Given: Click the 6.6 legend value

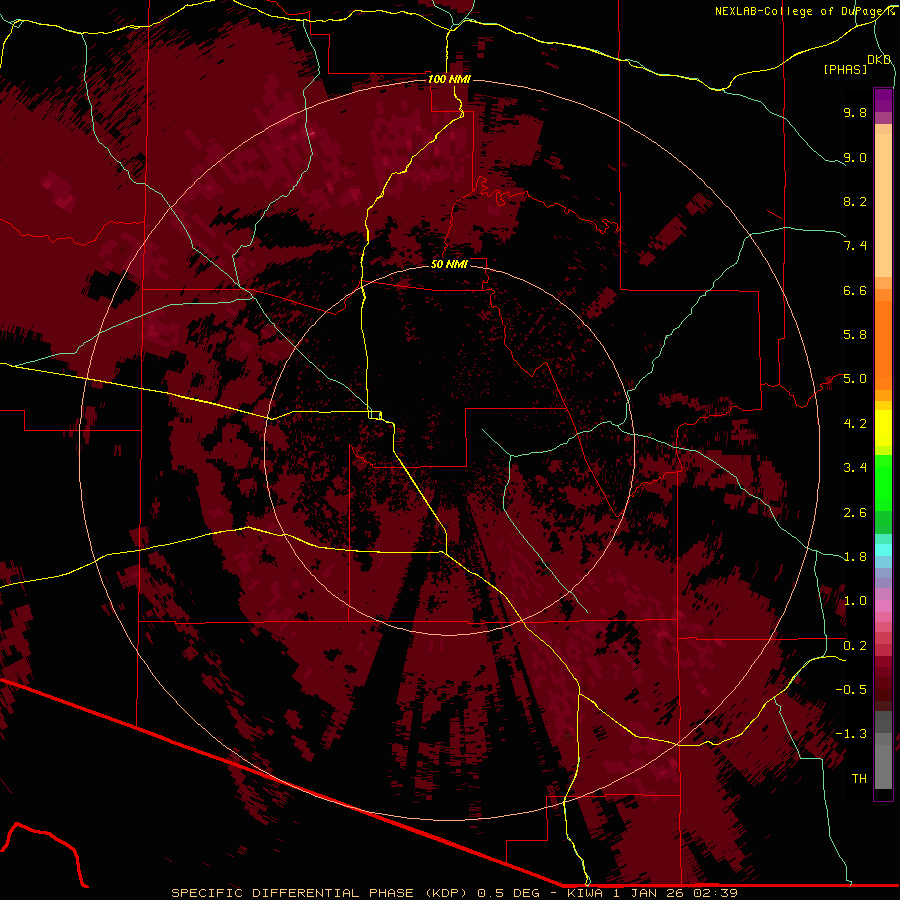Looking at the screenshot, I should pyautogui.click(x=855, y=290).
